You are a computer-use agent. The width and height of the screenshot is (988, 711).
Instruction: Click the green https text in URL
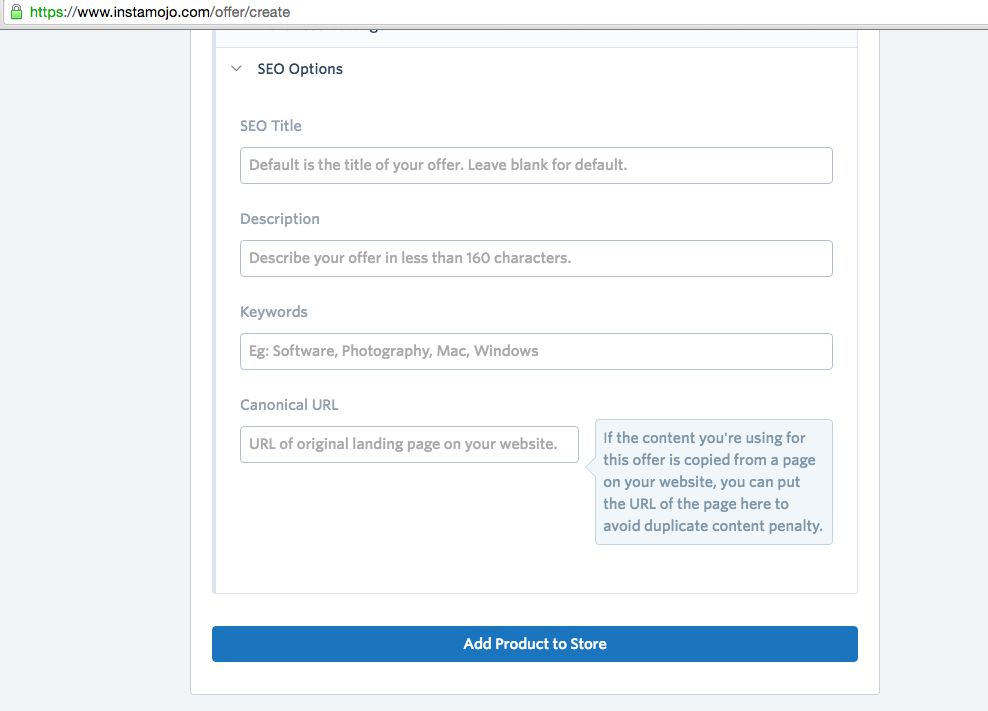tap(48, 12)
